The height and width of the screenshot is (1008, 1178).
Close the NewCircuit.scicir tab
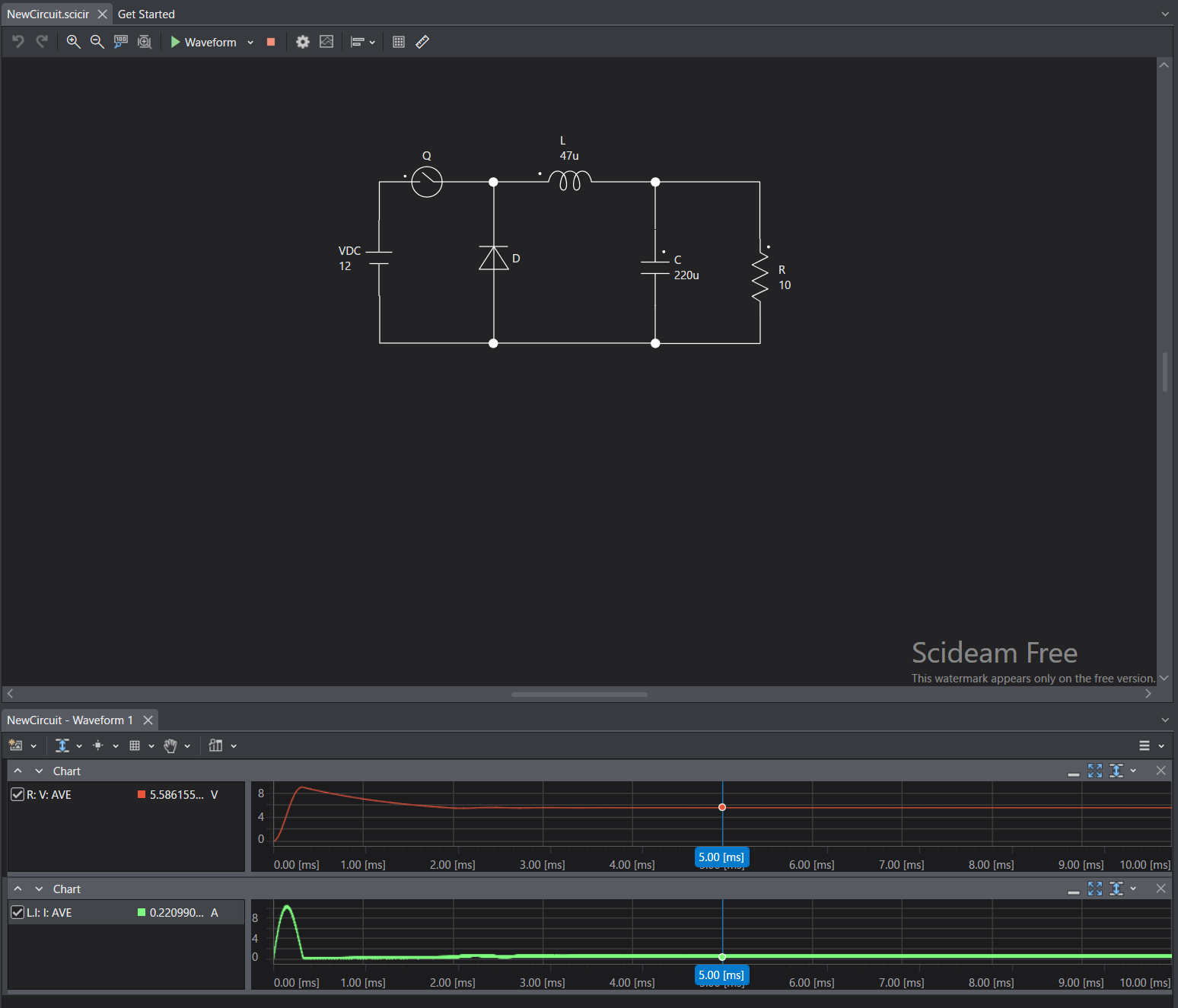(103, 14)
